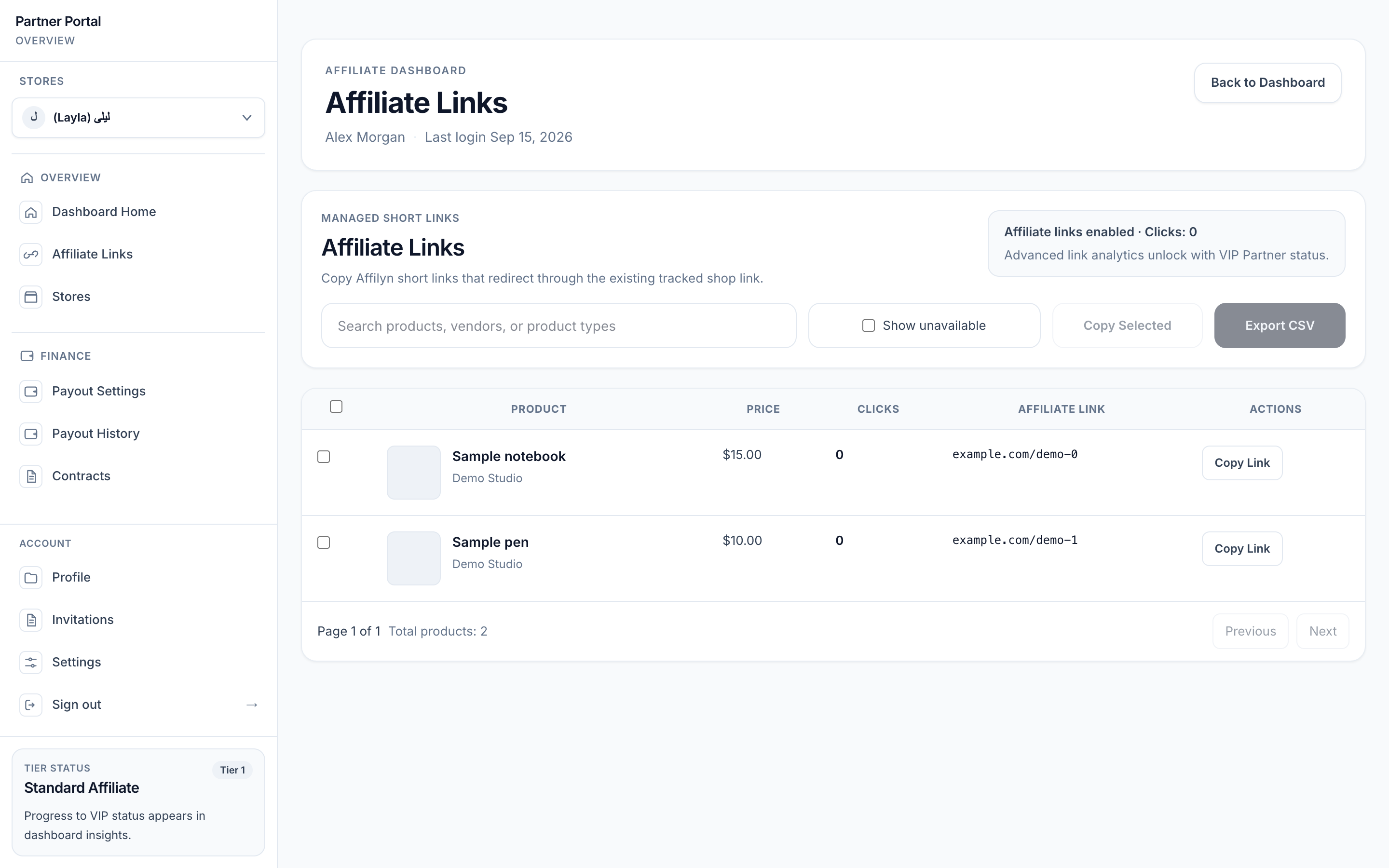Click the Sample pen product name
1389x868 pixels.
[x=490, y=542]
